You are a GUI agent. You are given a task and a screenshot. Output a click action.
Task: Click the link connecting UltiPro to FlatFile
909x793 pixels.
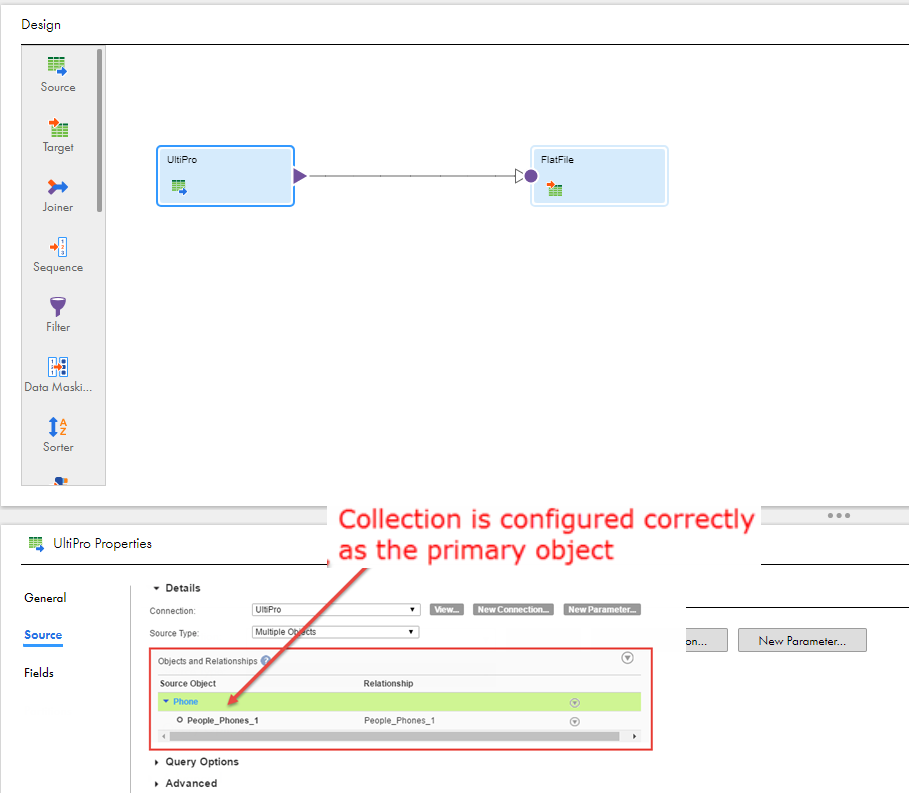(x=411, y=176)
